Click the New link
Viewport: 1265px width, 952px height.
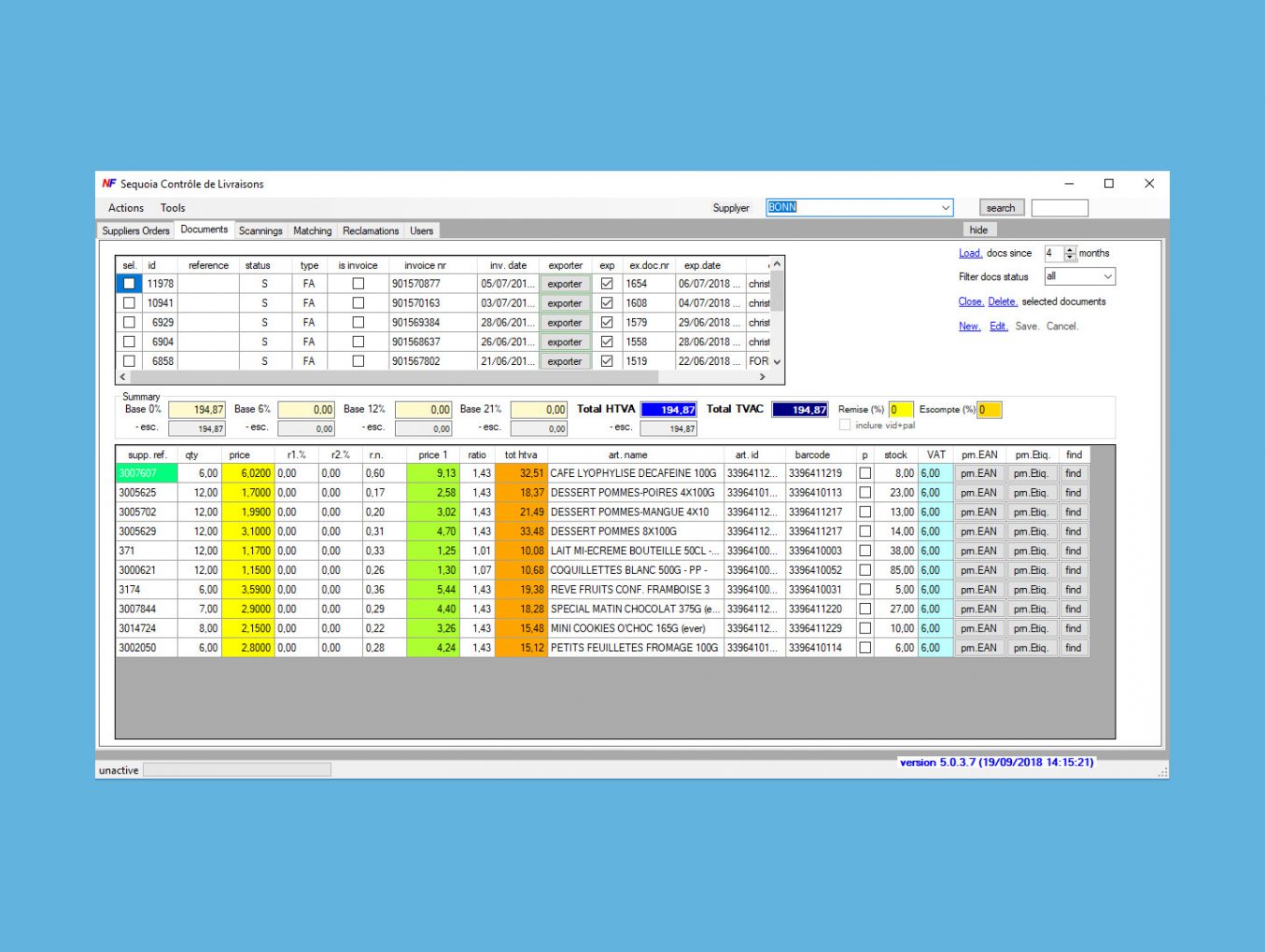(969, 326)
